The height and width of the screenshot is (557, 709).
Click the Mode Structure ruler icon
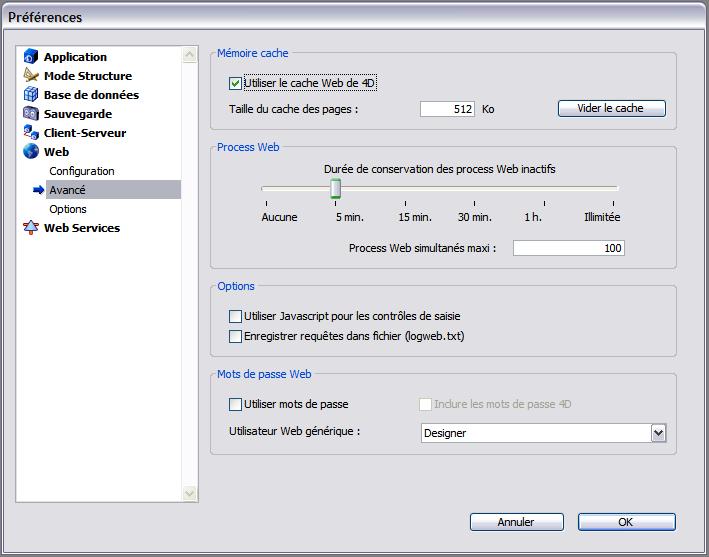pyautogui.click(x=30, y=76)
